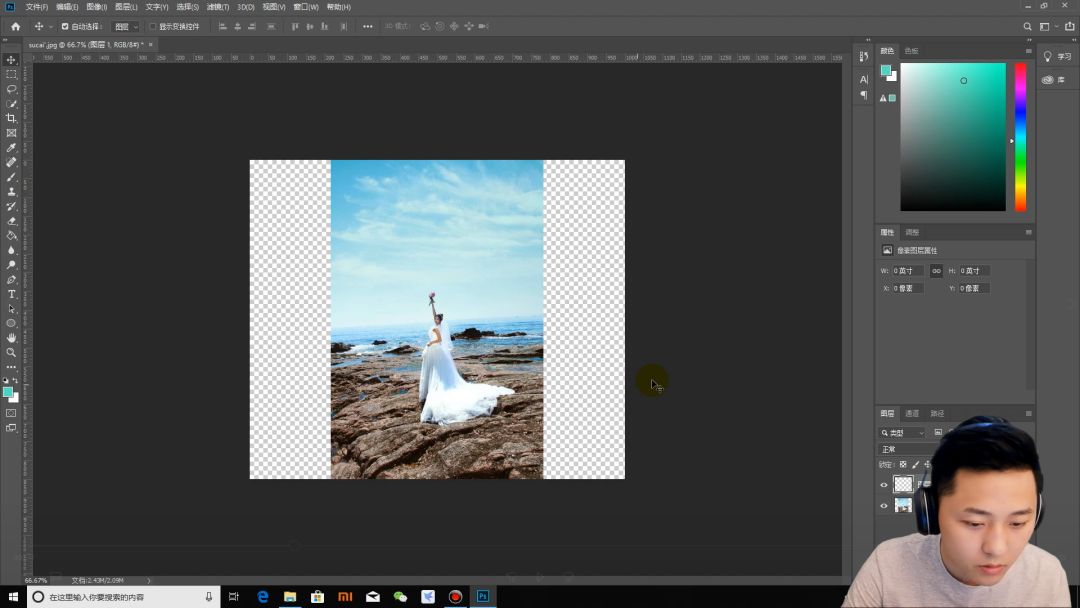Open the 文件(F) menu
The height and width of the screenshot is (608, 1080).
(x=37, y=7)
